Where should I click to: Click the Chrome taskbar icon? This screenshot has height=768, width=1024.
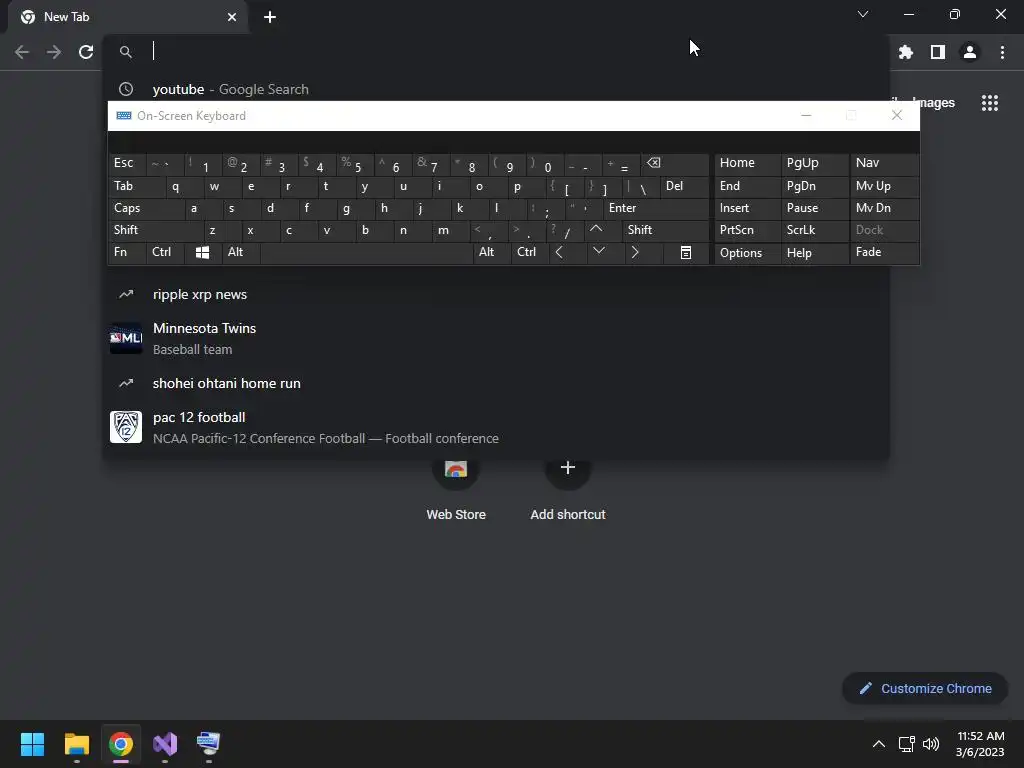click(121, 744)
